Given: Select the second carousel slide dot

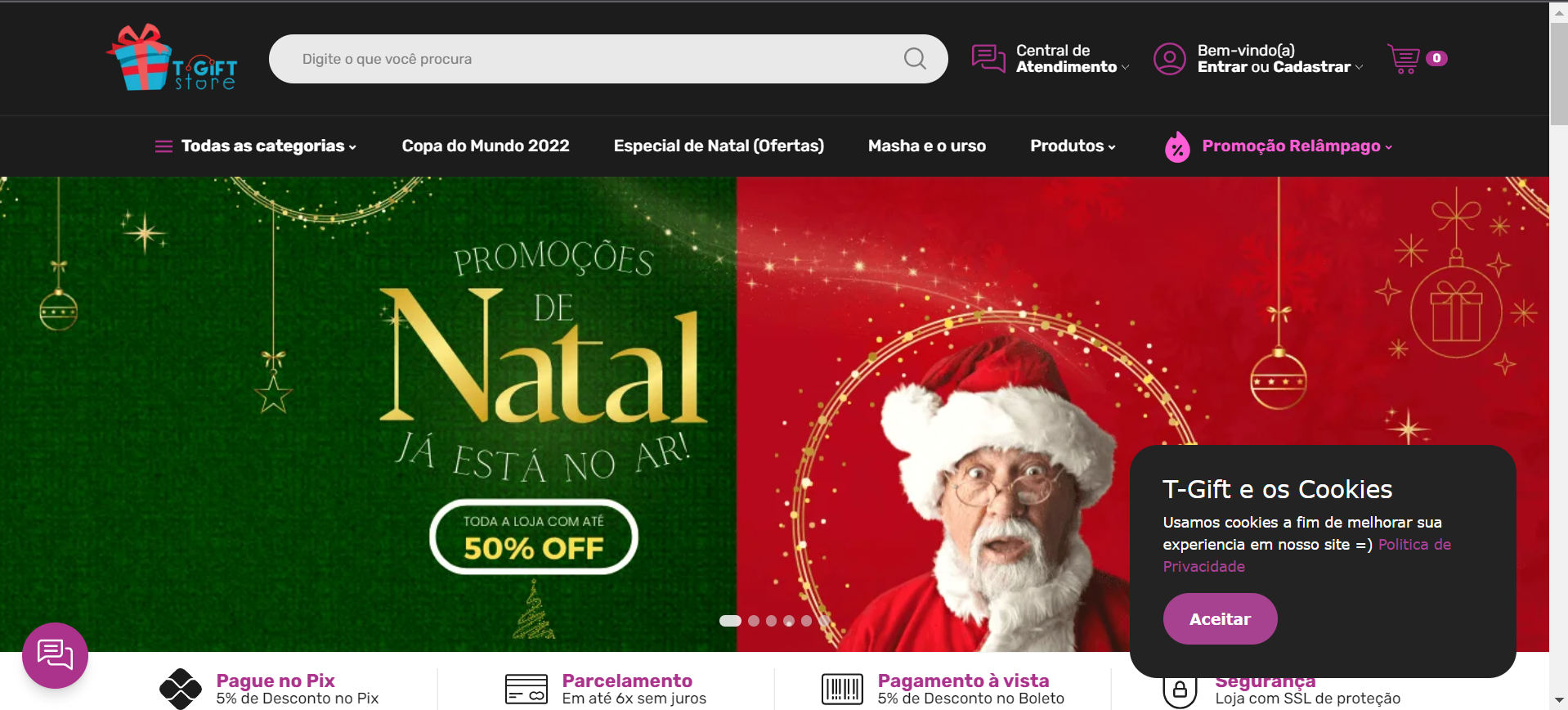Looking at the screenshot, I should tap(754, 621).
